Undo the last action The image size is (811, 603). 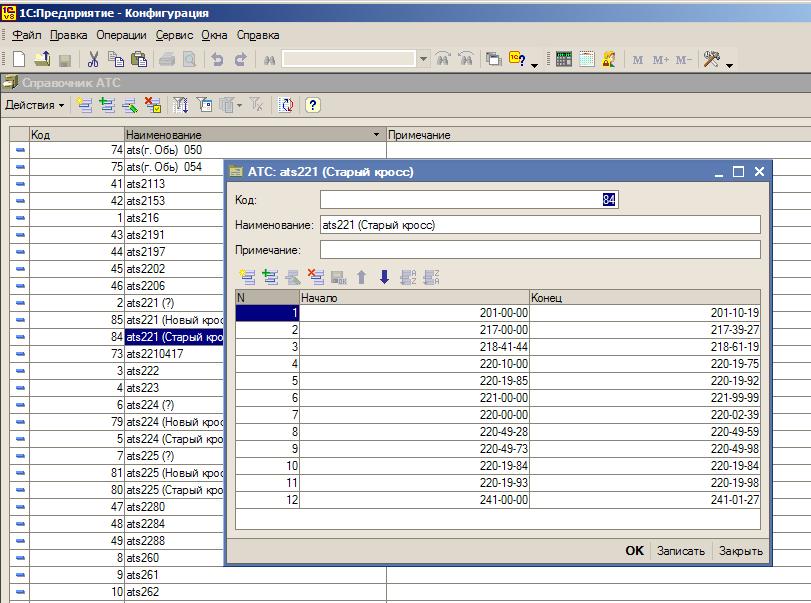[218, 59]
